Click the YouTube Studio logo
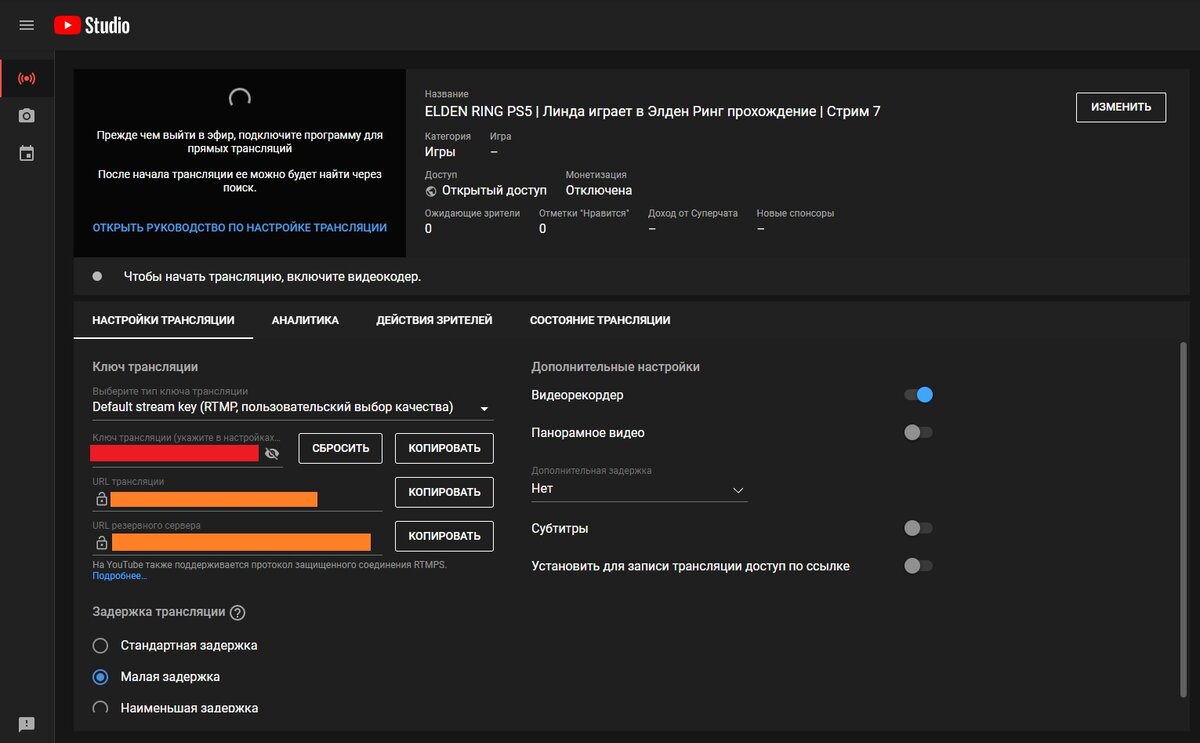1200x743 pixels. [92, 25]
